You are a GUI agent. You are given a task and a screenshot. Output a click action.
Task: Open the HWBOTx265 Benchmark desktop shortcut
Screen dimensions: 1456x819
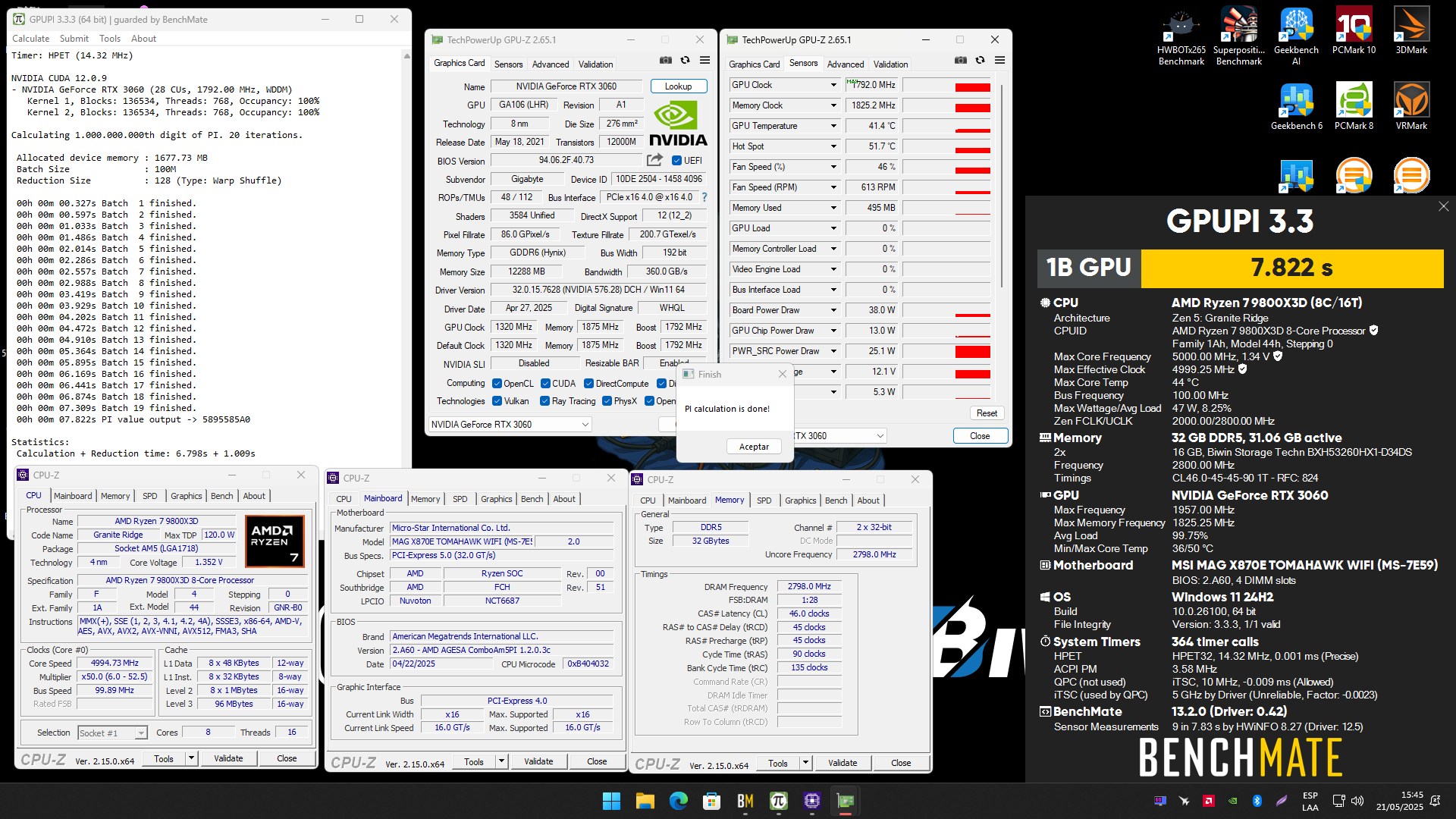[1181, 36]
